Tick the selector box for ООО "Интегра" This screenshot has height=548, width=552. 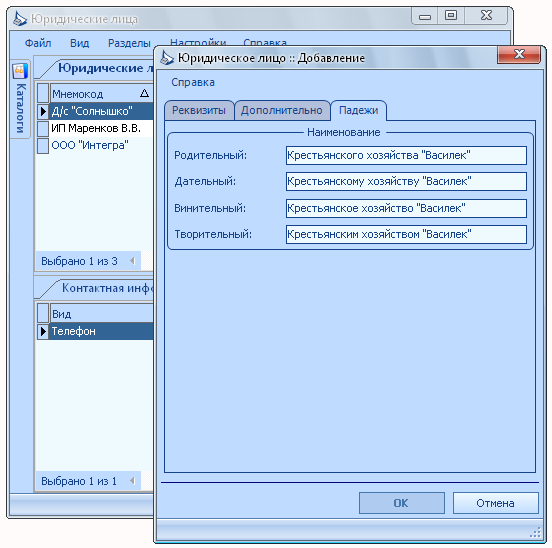43,146
